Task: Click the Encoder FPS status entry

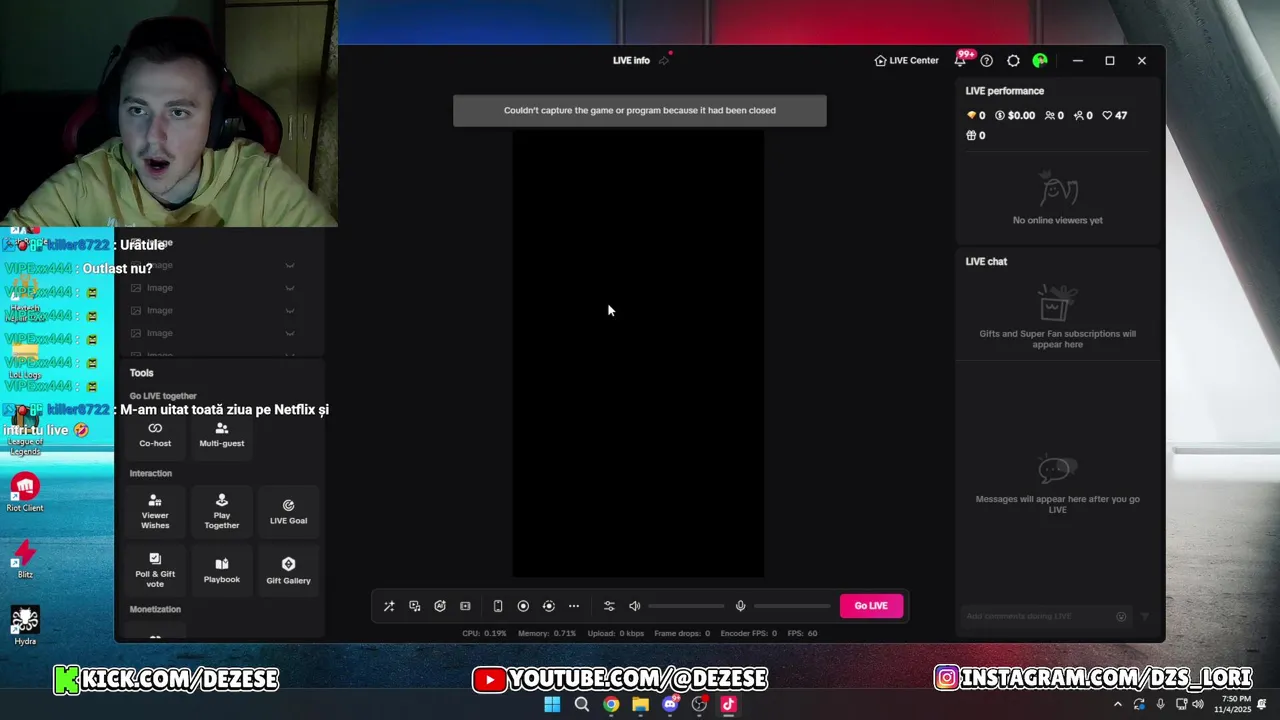Action: (749, 634)
